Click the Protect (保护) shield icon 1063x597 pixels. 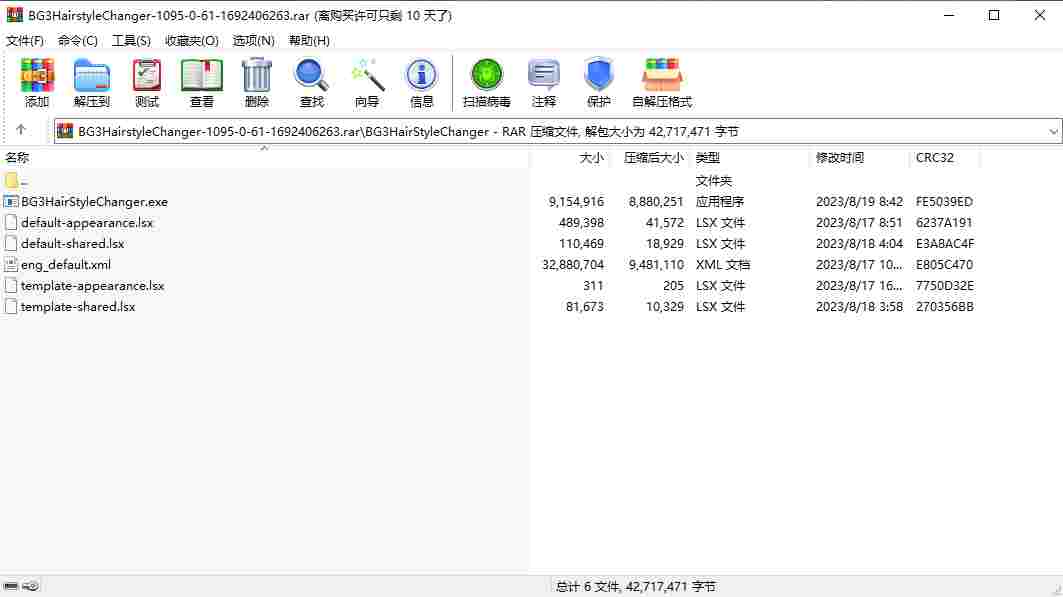point(599,82)
